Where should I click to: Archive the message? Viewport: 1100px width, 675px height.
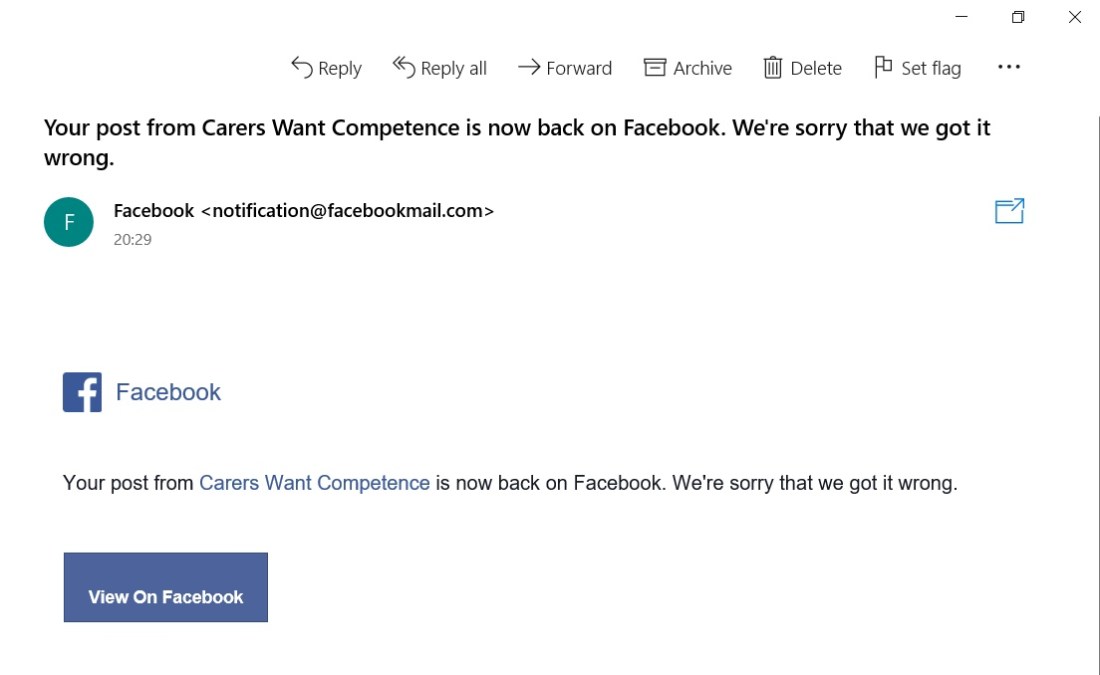[x=688, y=68]
